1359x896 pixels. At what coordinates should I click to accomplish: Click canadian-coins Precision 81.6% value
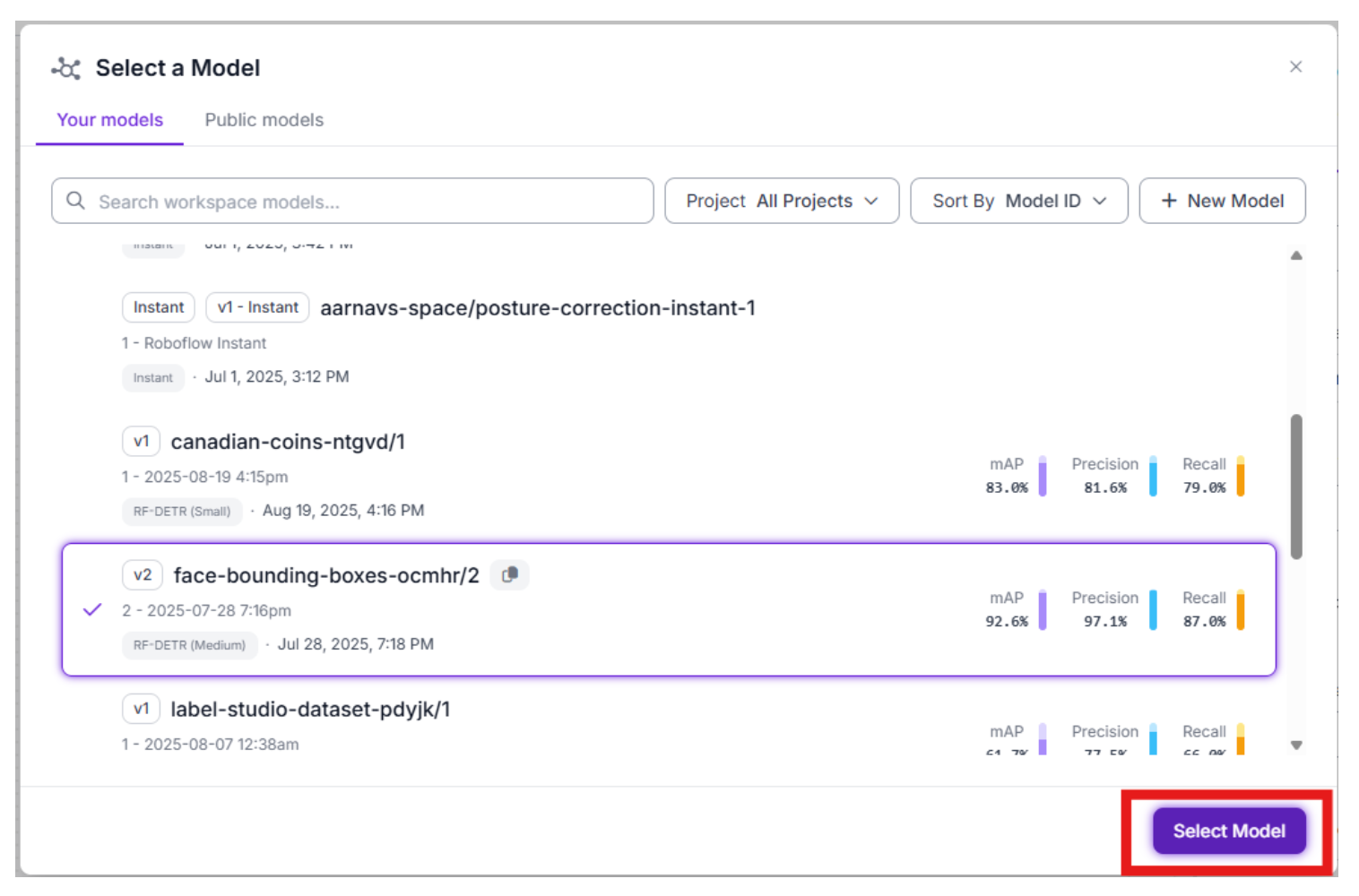tap(1105, 487)
